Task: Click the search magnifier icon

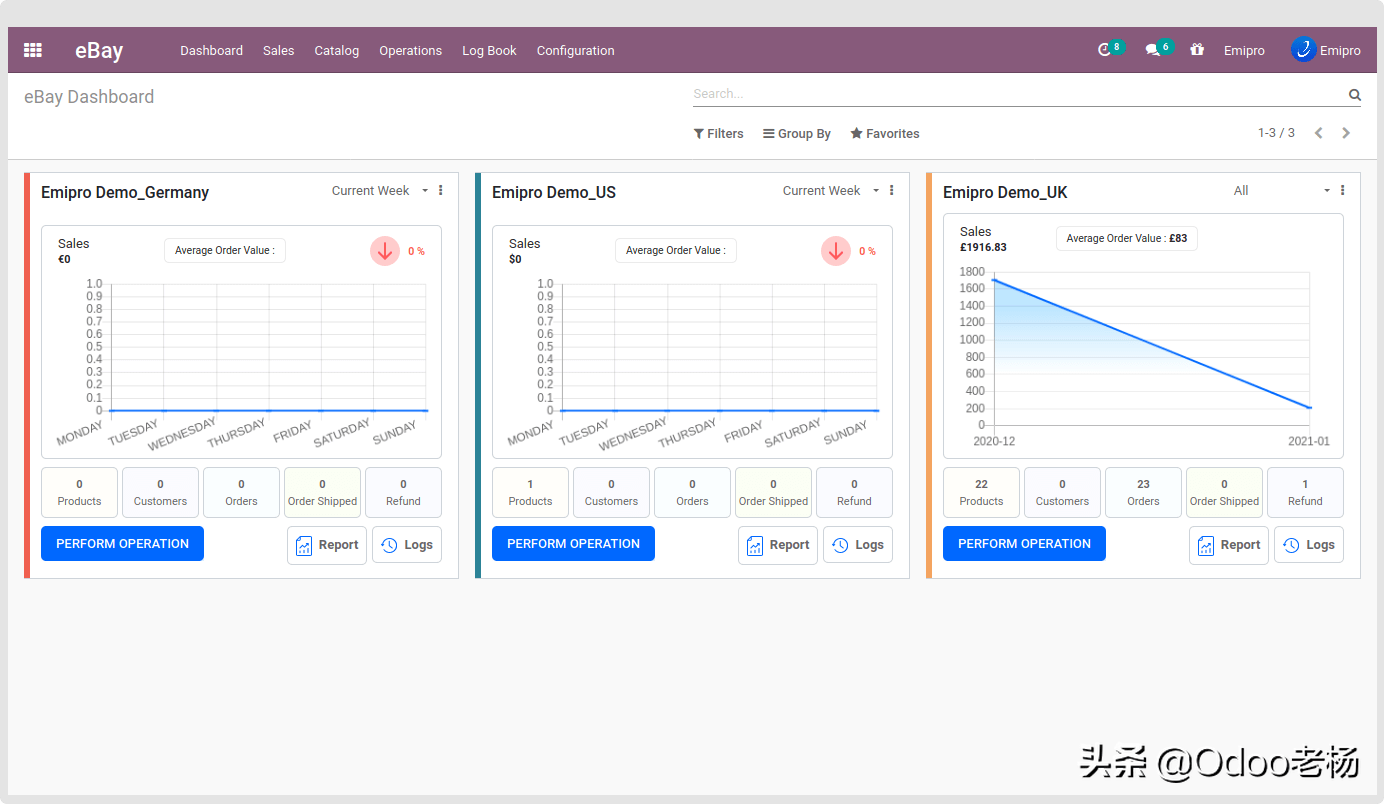Action: (x=1355, y=95)
